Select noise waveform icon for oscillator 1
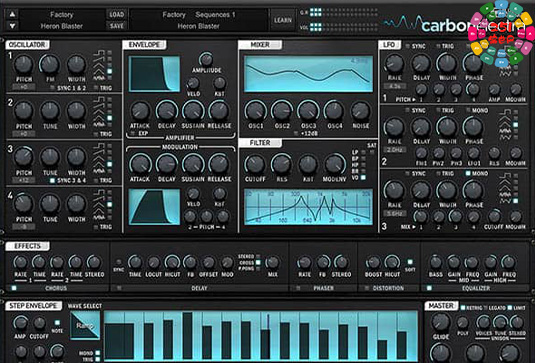This screenshot has width=535, height=363. (x=100, y=78)
